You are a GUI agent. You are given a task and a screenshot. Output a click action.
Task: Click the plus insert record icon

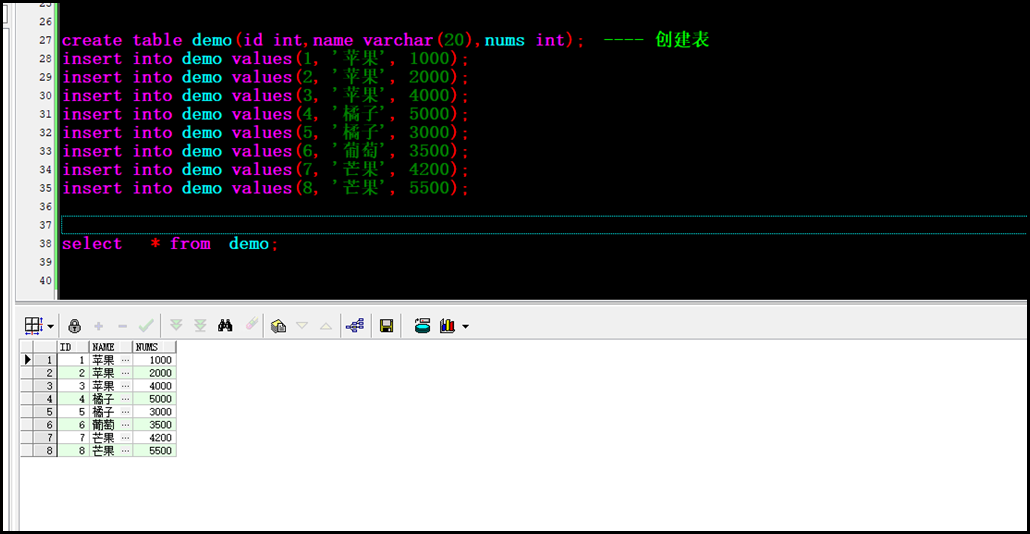pos(99,326)
